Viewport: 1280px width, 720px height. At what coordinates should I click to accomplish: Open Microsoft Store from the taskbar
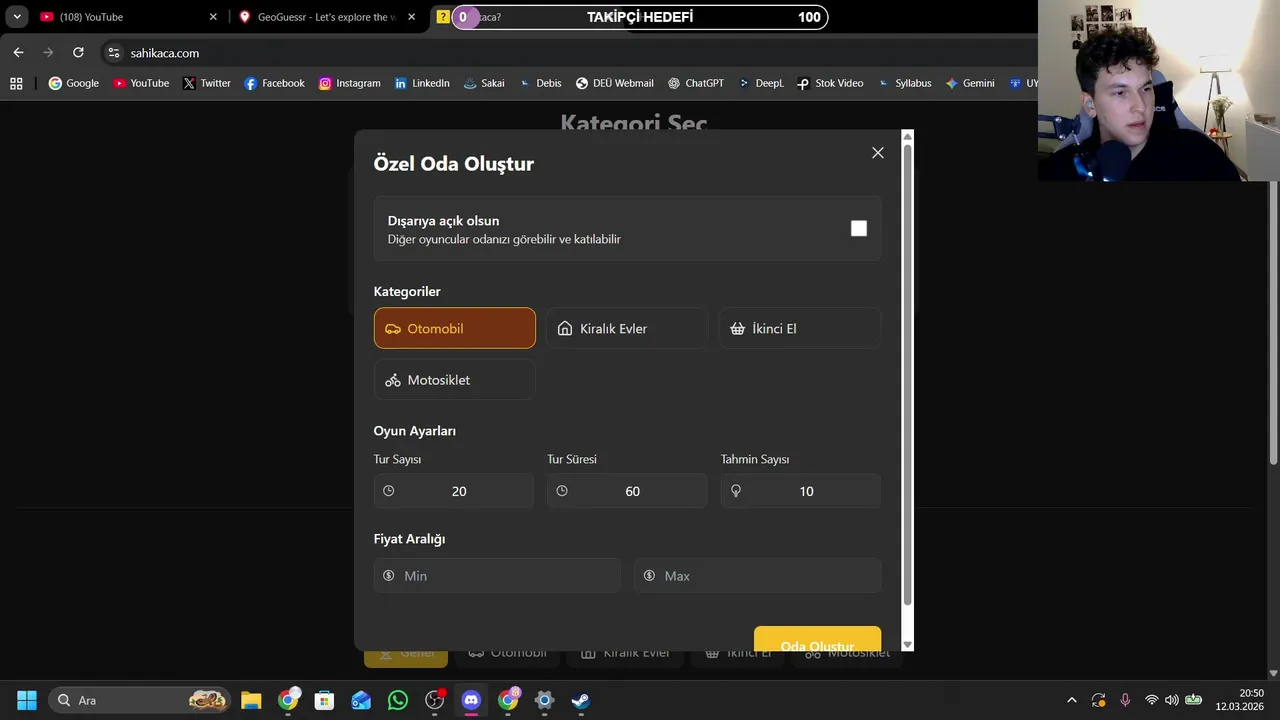click(x=324, y=700)
